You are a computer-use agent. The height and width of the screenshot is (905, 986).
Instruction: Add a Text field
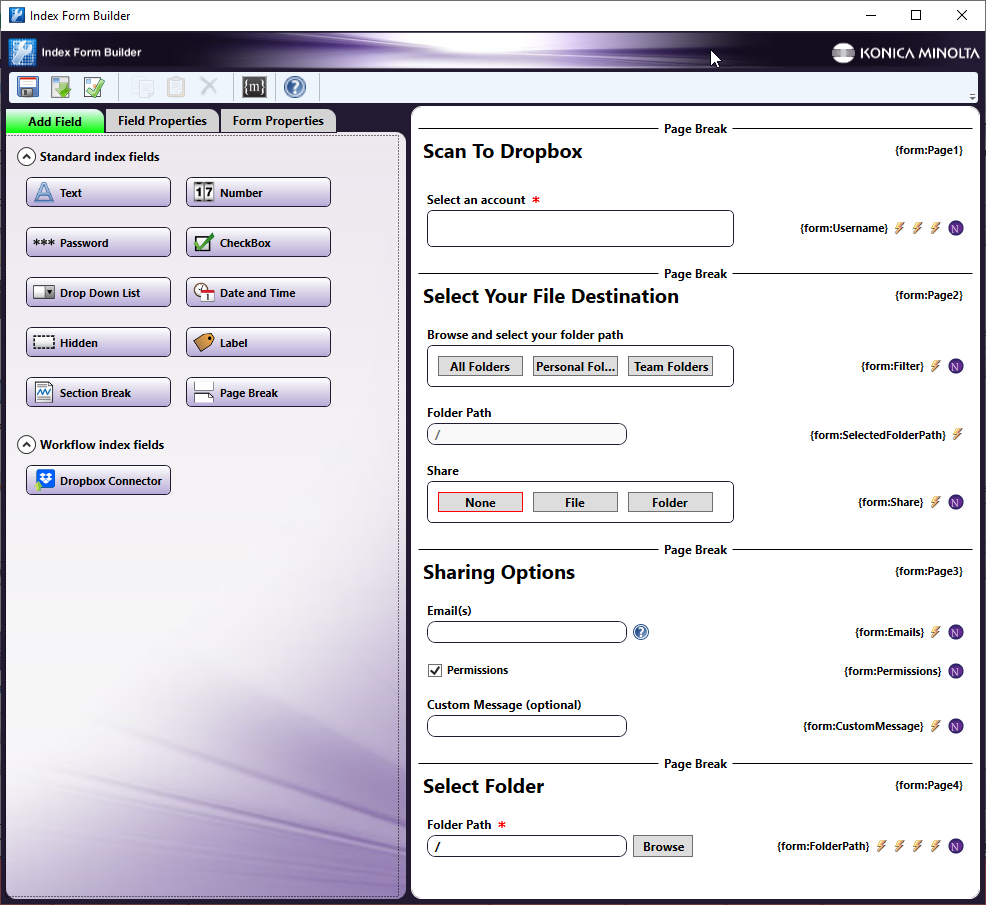[98, 192]
